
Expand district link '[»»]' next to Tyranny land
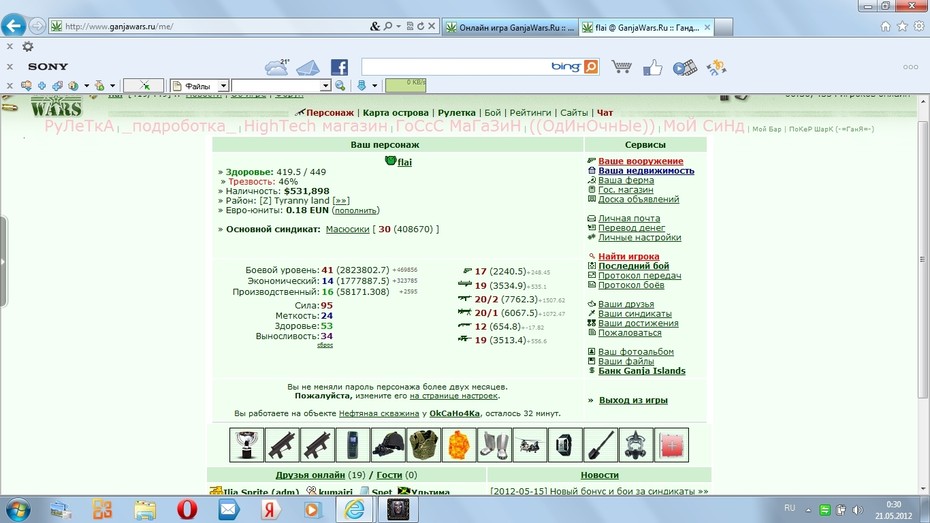point(340,200)
